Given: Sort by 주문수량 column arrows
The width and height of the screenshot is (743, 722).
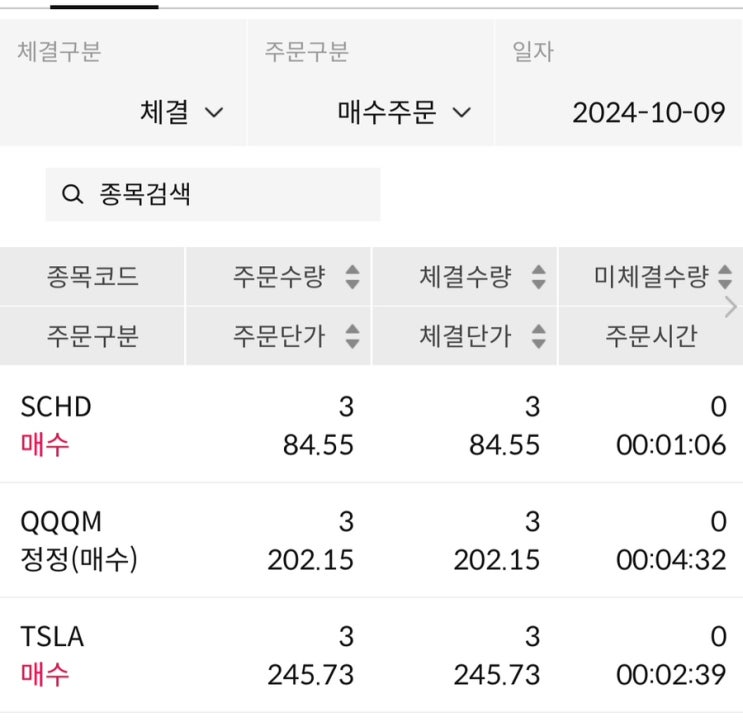Looking at the screenshot, I should coord(352,277).
